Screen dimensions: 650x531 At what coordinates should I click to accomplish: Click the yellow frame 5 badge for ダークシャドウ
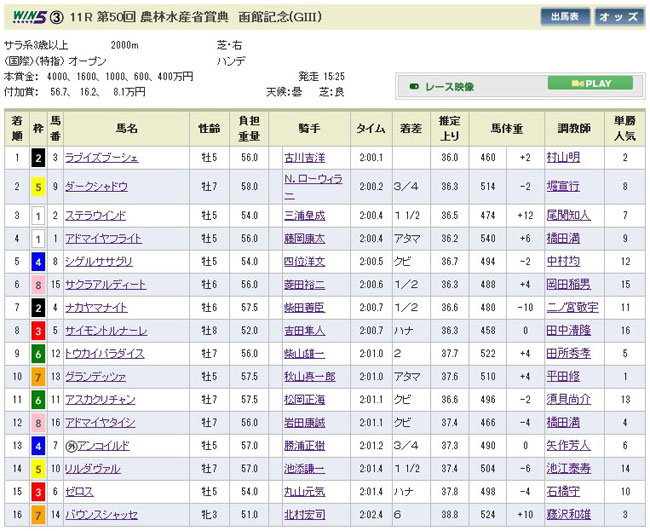pos(39,186)
